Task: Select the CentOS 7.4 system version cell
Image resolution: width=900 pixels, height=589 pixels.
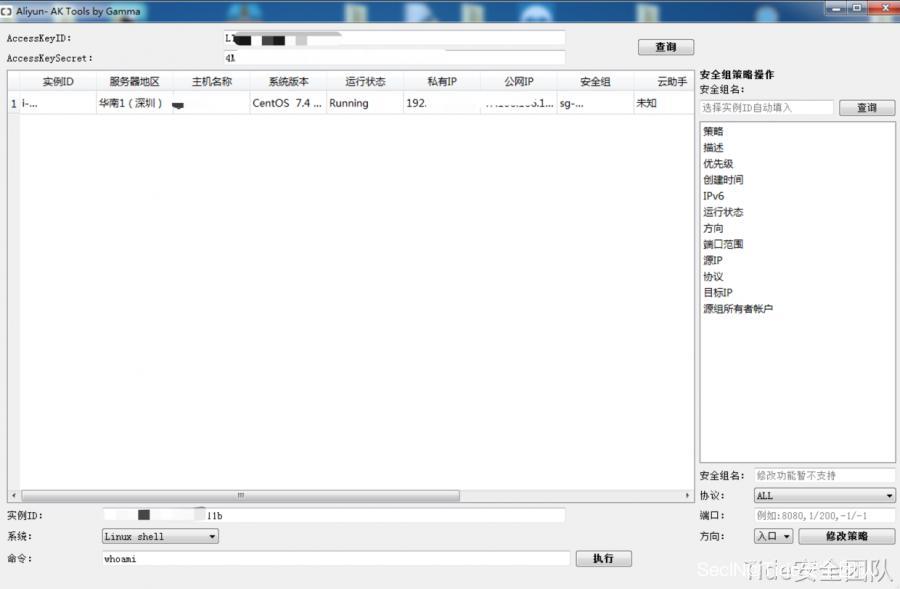Action: (x=288, y=103)
